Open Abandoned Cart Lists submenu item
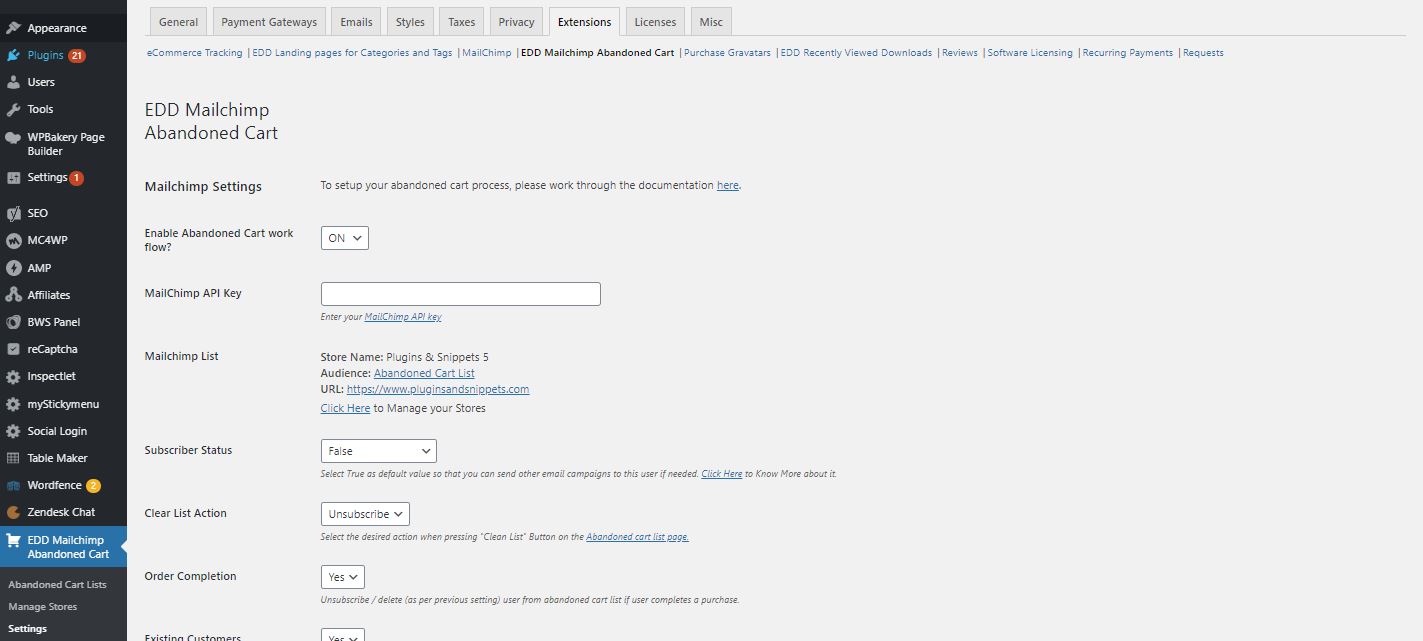The image size is (1423, 641). pyautogui.click(x=57, y=584)
